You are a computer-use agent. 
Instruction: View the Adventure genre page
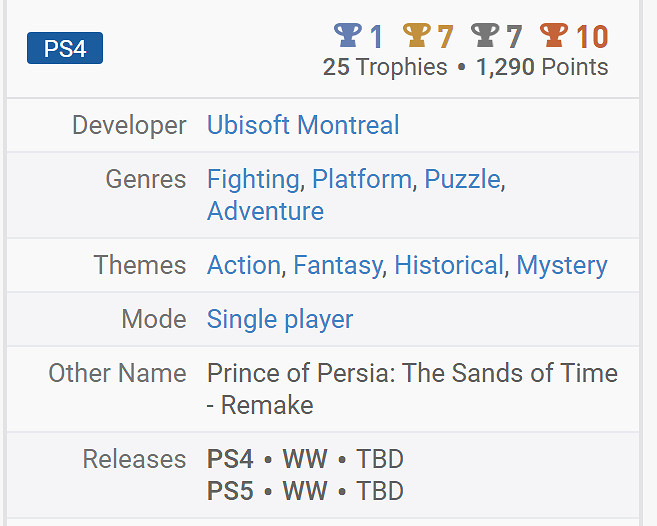tap(265, 211)
